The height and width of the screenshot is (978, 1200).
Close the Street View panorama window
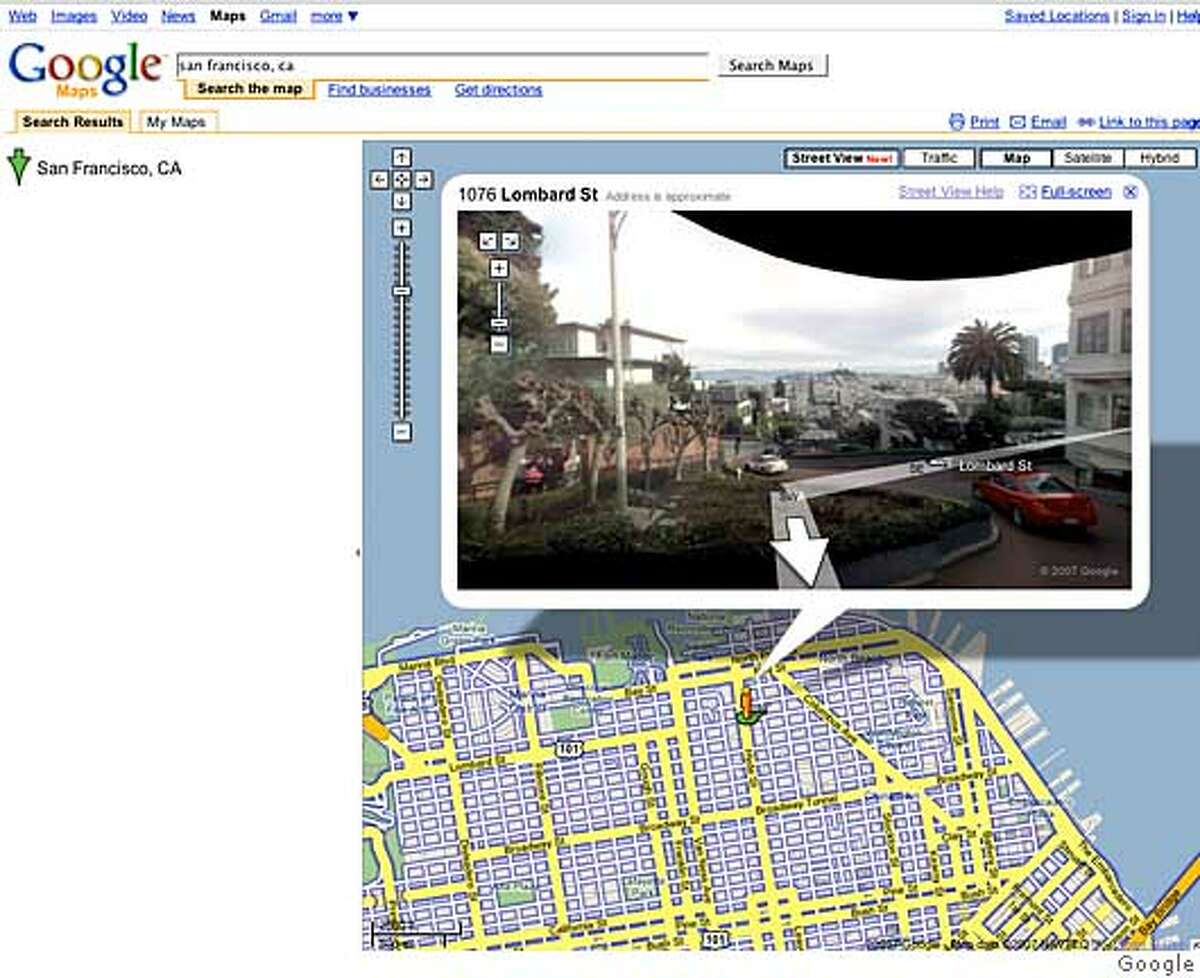click(1129, 191)
